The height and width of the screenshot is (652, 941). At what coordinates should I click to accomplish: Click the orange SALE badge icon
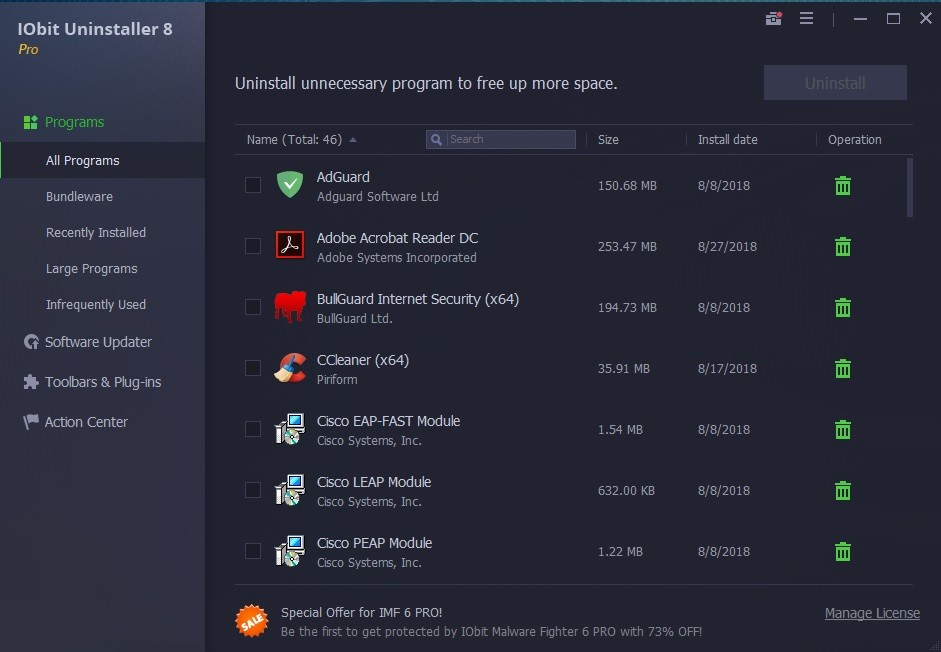click(x=252, y=621)
